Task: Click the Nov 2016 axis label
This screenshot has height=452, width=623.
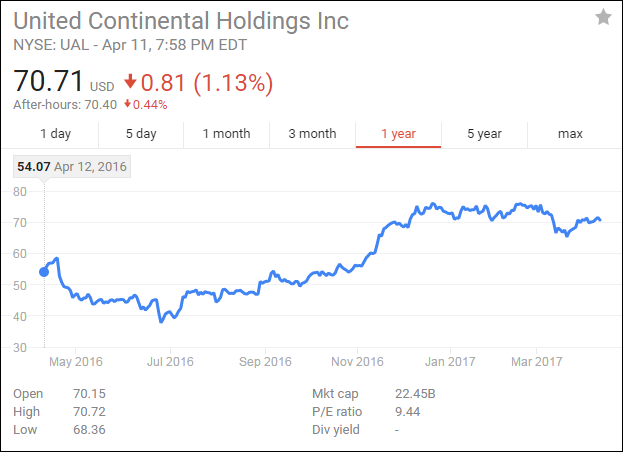Action: (356, 362)
